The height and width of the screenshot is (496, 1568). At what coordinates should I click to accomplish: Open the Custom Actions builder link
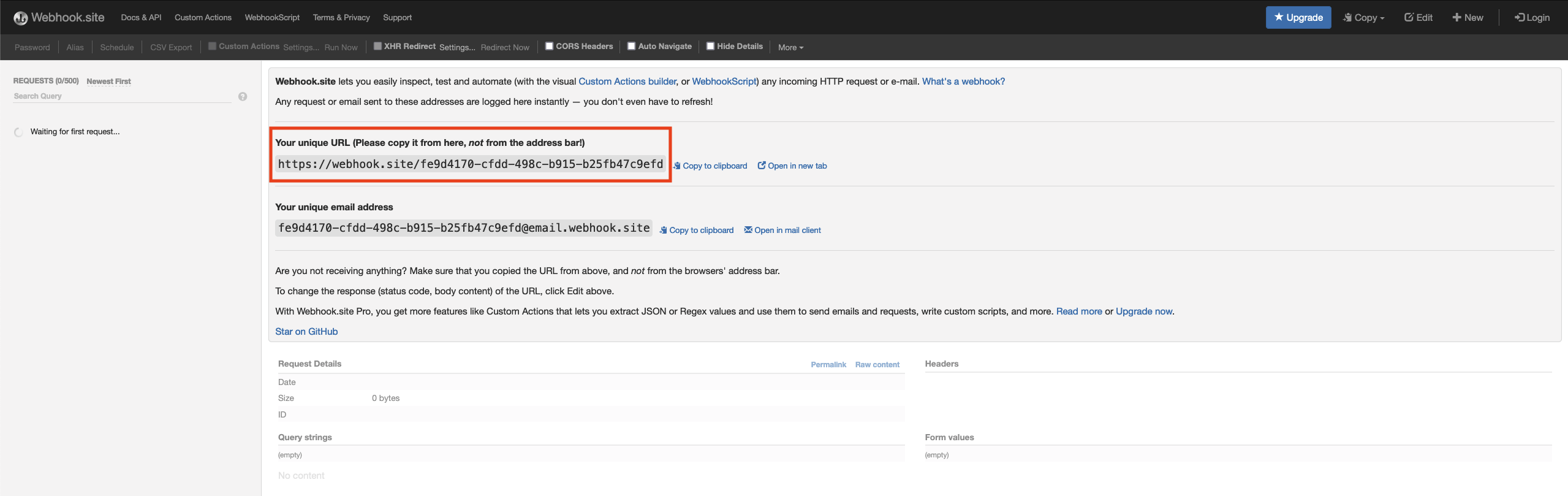[x=627, y=82]
